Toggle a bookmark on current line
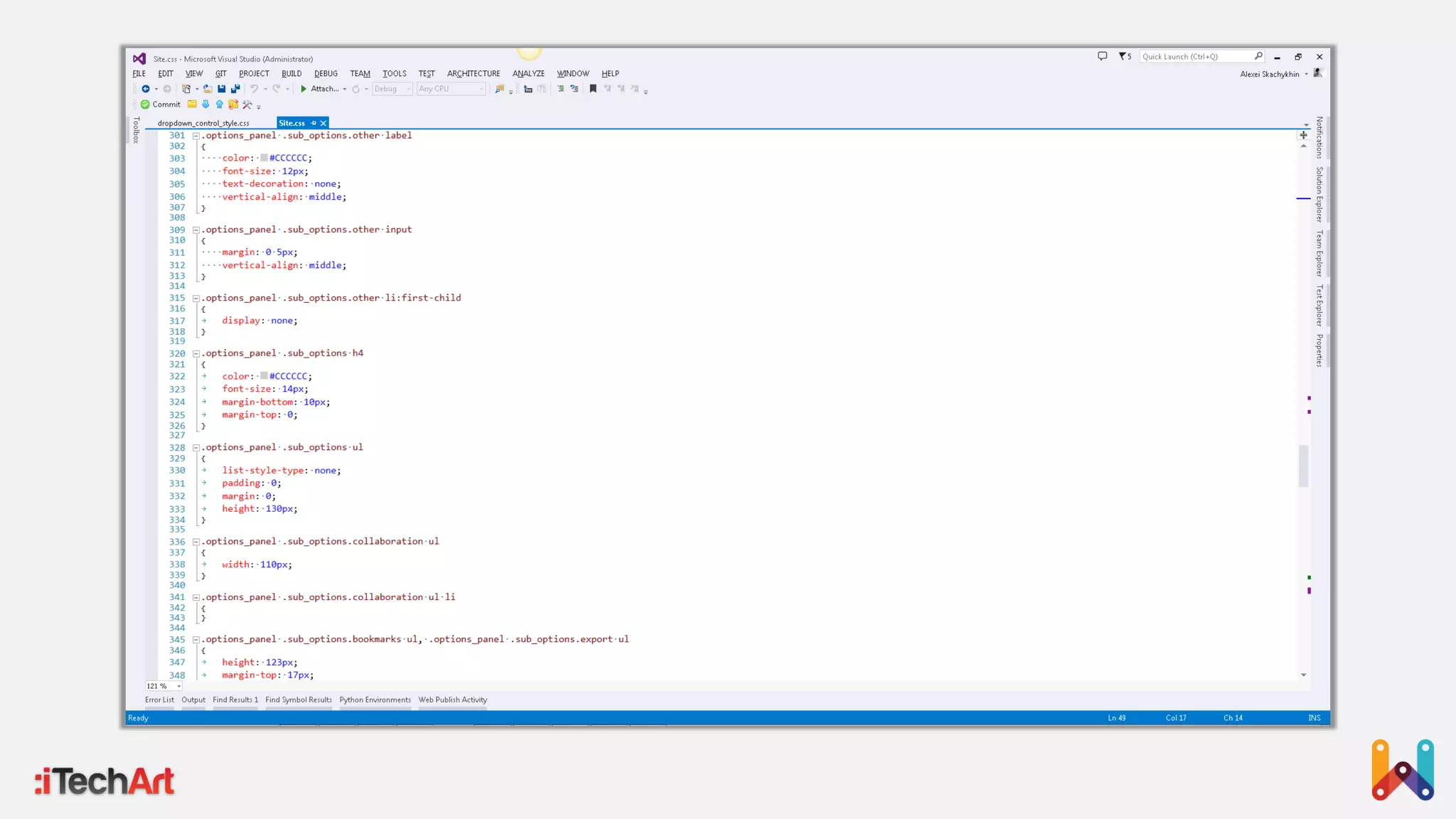 tap(593, 89)
